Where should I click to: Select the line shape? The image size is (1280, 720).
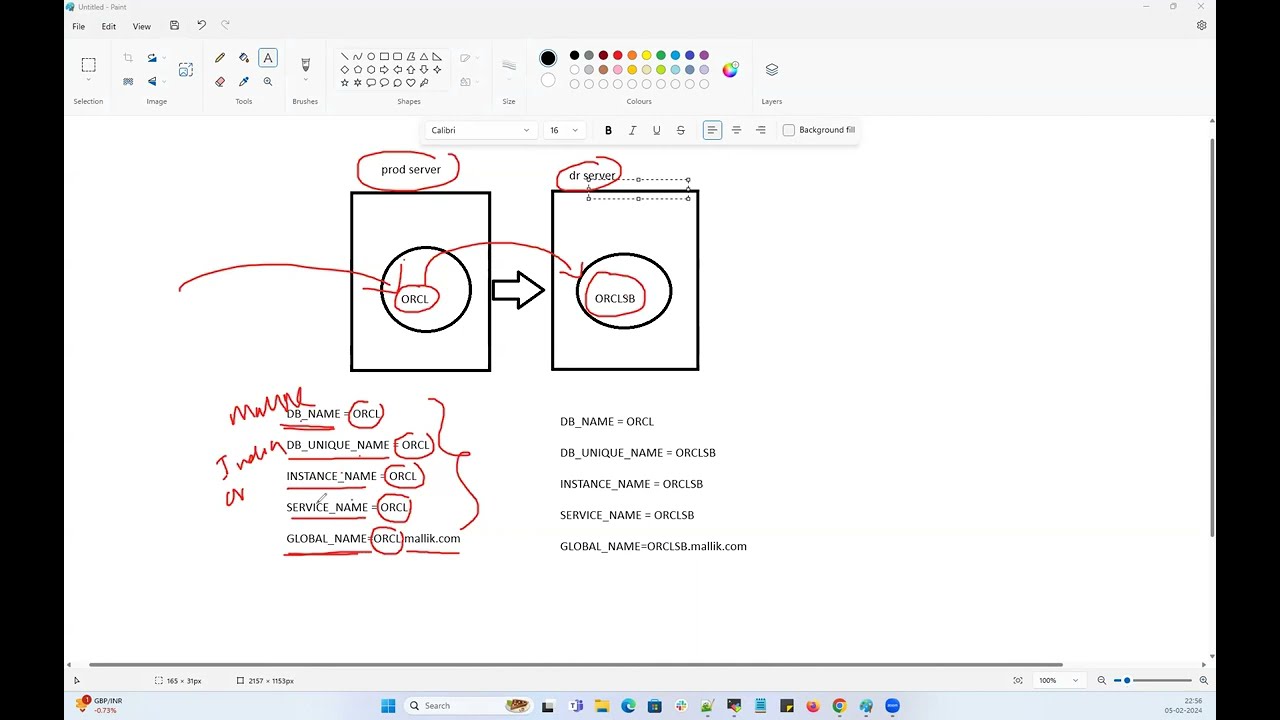coord(345,57)
